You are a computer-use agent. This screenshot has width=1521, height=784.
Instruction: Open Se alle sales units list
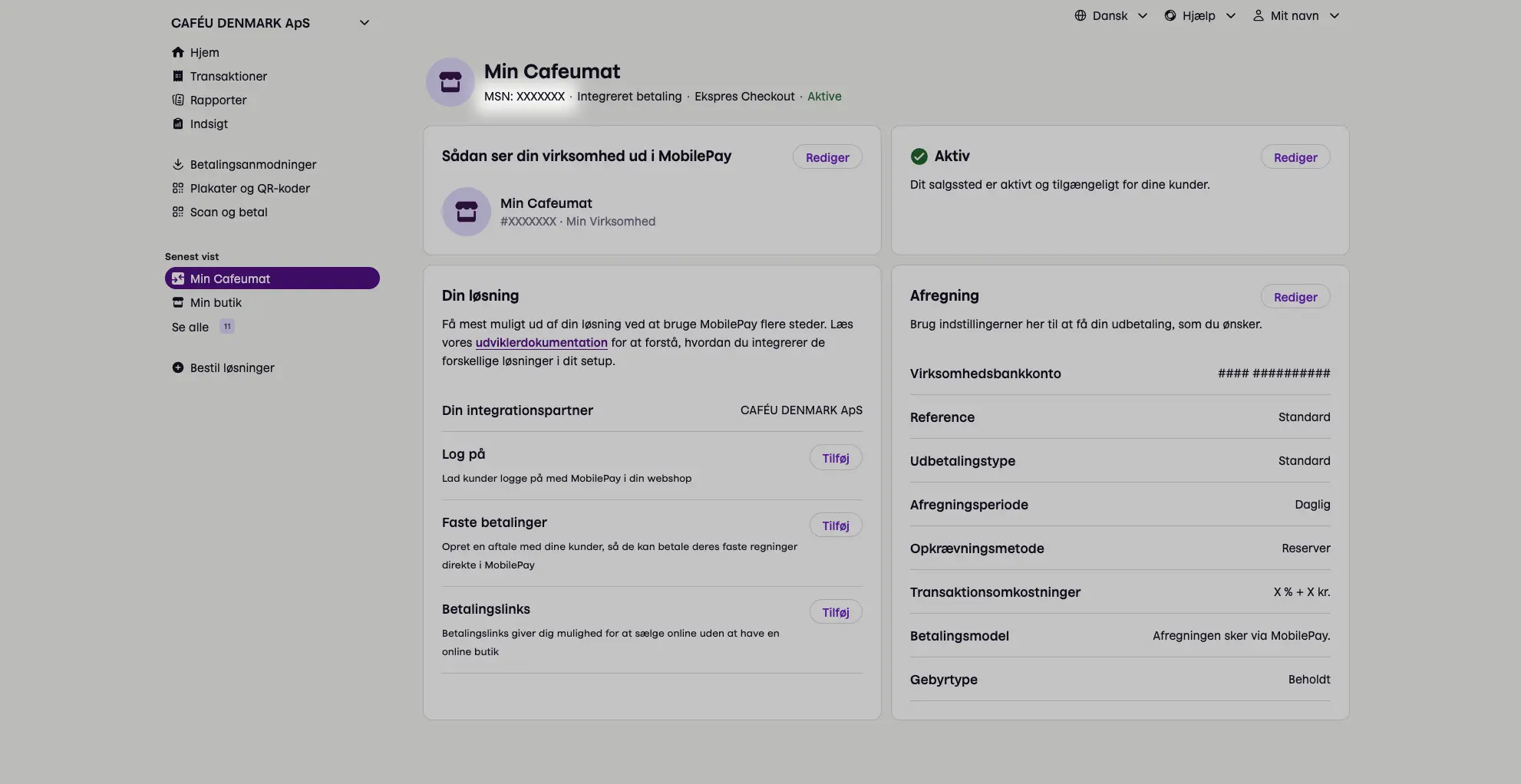tap(190, 327)
